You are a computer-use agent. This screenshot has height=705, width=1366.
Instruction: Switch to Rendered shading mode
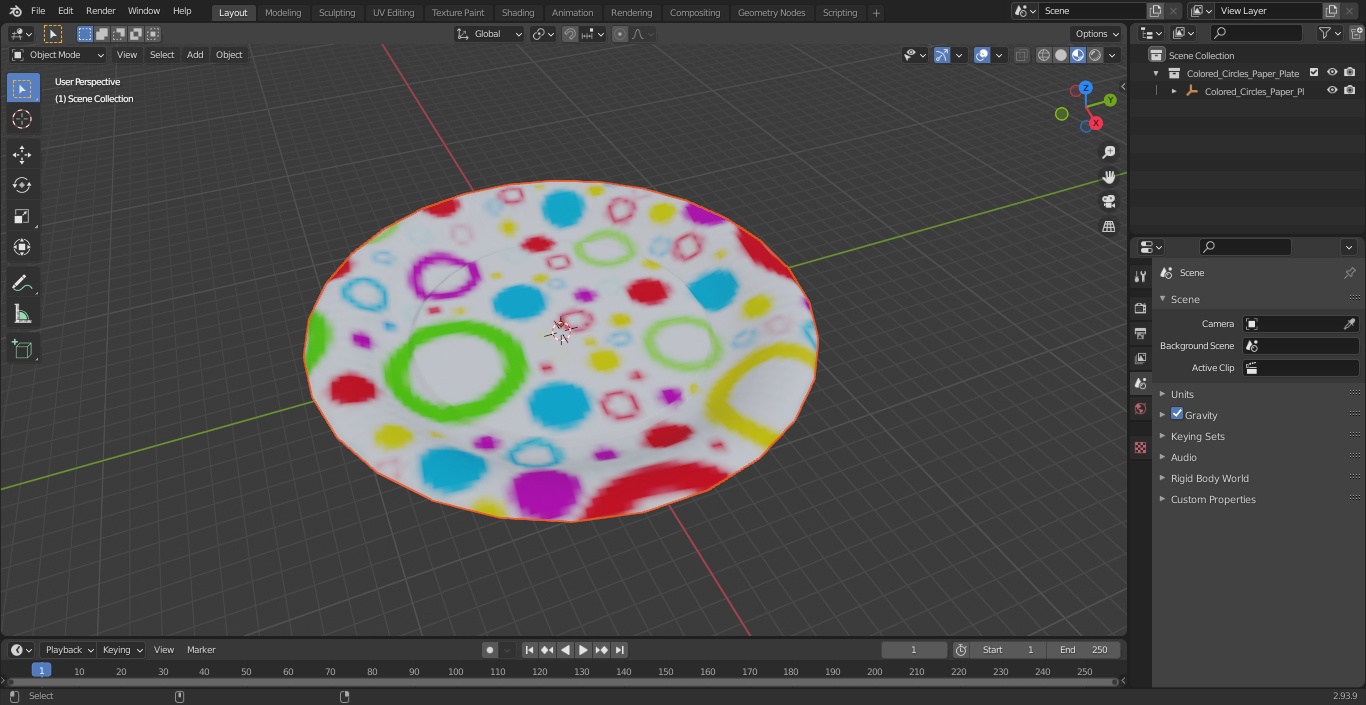[x=1095, y=55]
